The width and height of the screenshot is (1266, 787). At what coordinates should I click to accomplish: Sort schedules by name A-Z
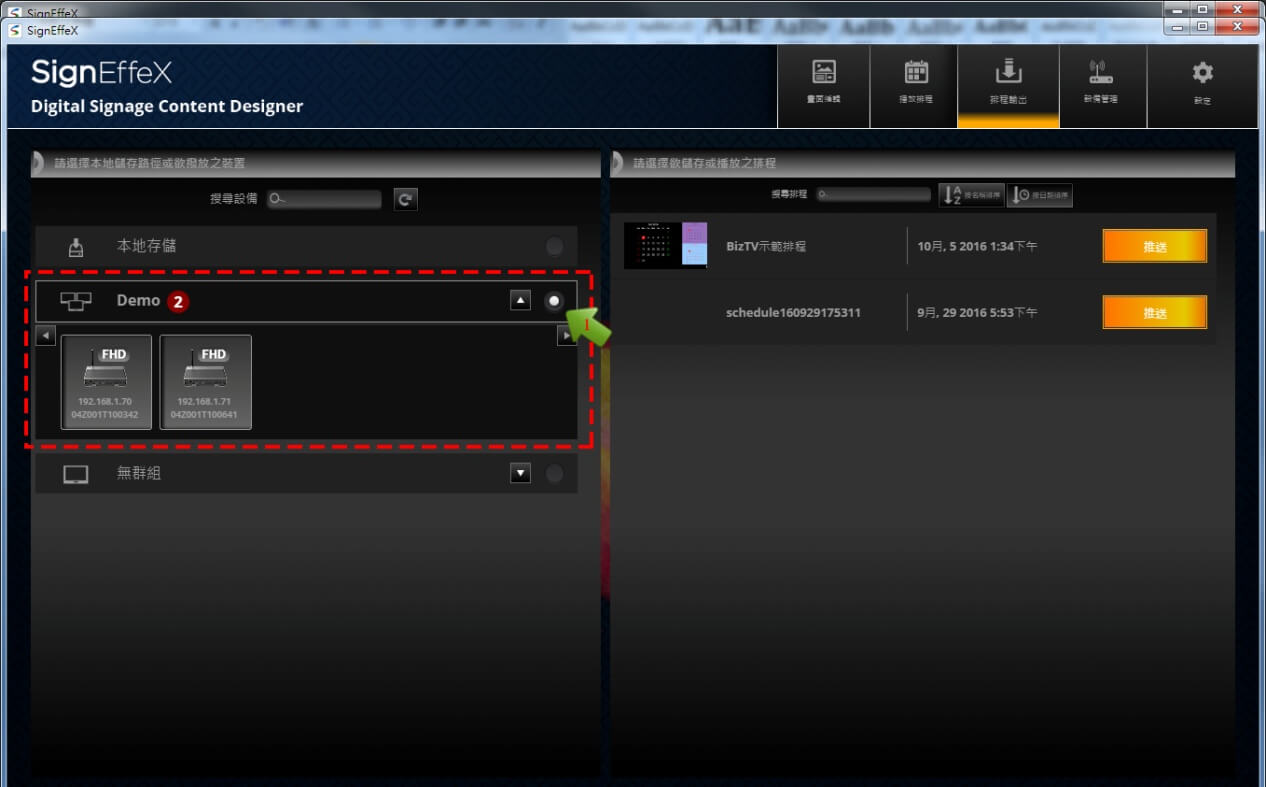click(x=971, y=195)
